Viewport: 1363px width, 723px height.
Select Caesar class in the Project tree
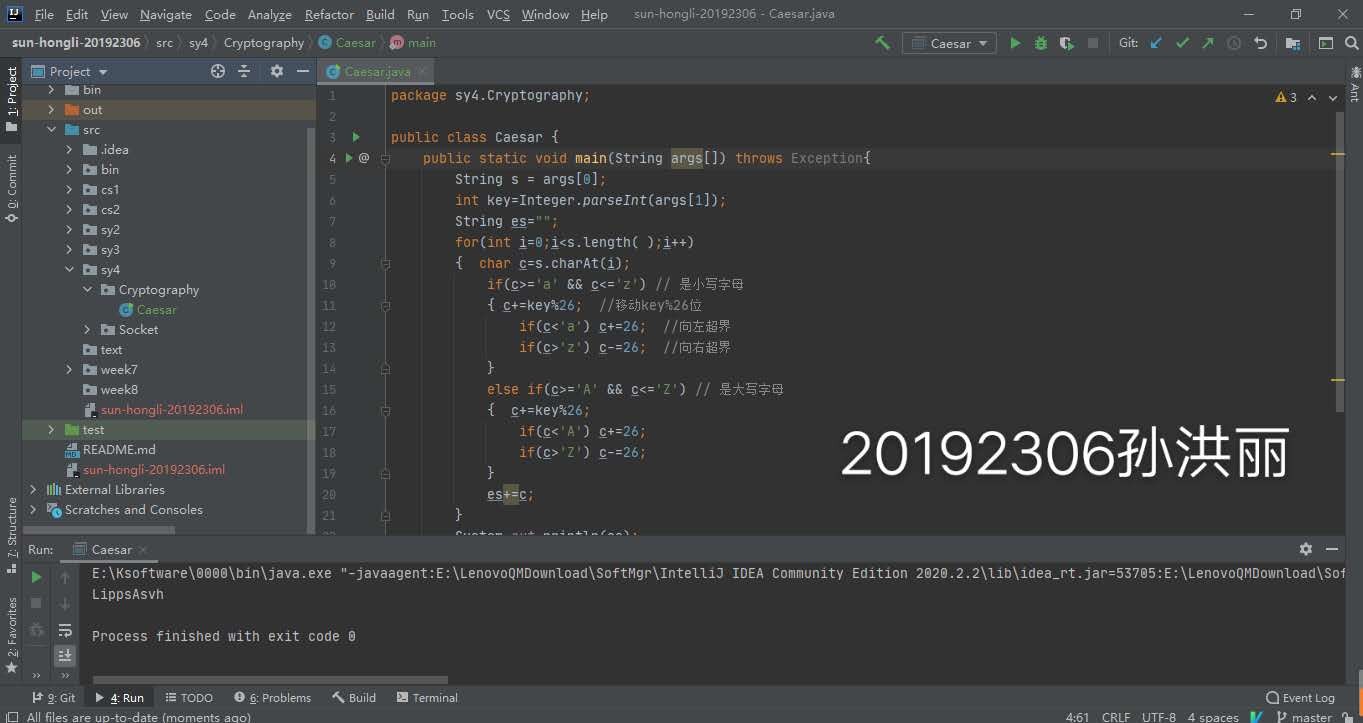[148, 310]
